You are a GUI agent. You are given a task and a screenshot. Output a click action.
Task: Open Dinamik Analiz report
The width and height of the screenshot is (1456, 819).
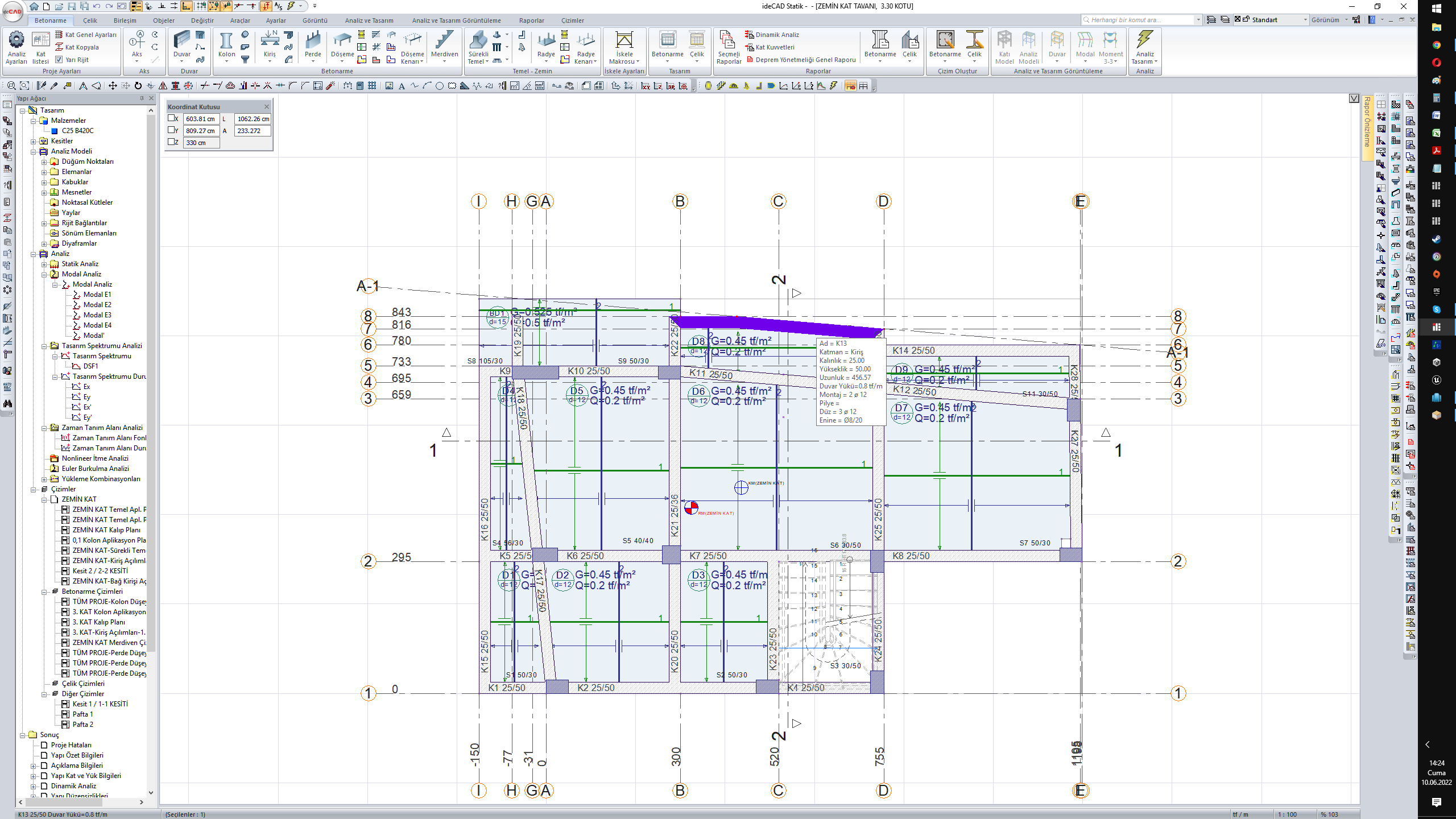772,35
